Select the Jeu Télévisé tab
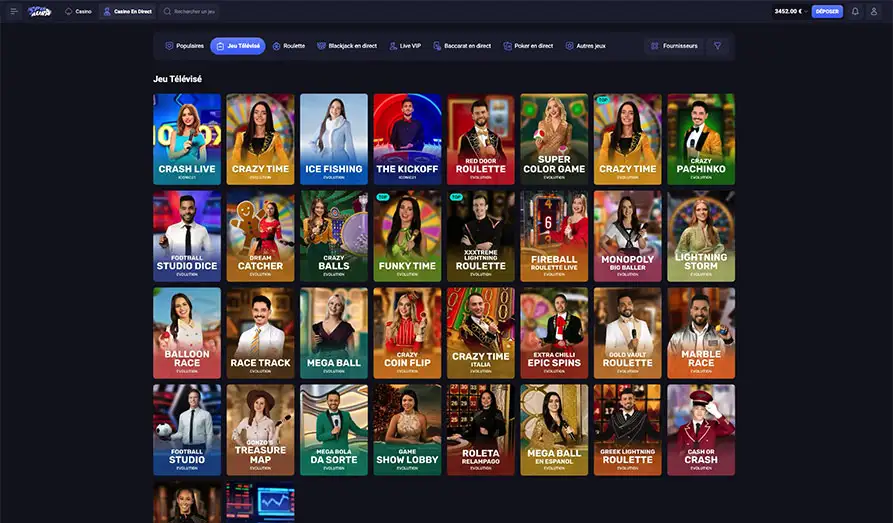Screen dimensions: 893x523 (237, 46)
